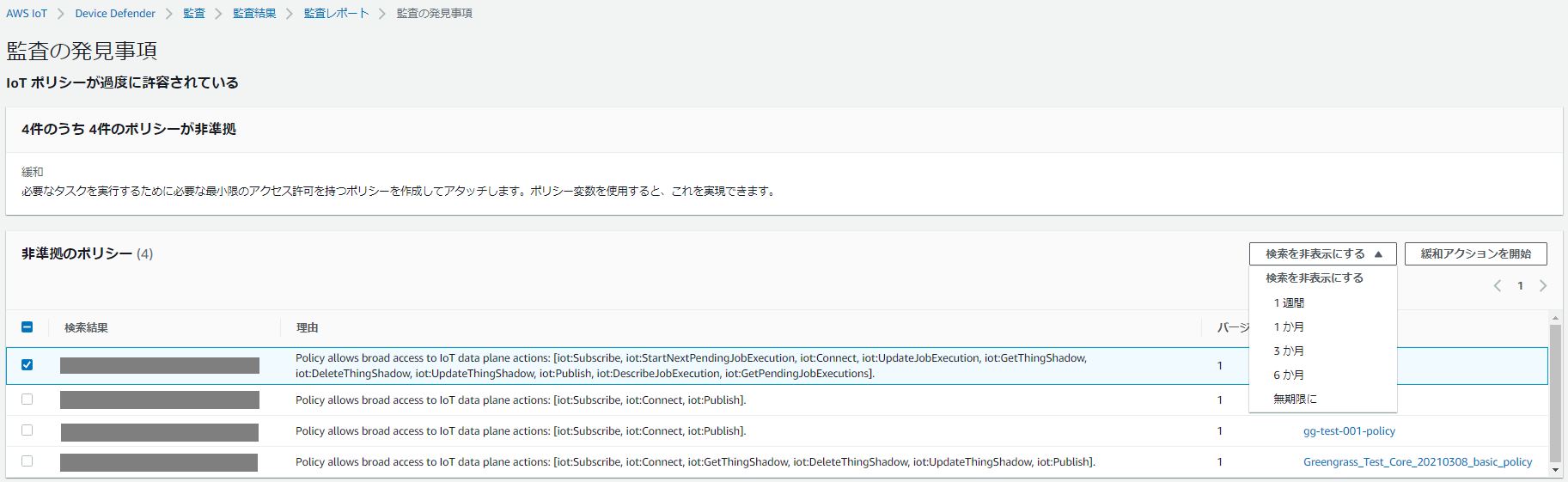Image resolution: width=1568 pixels, height=482 pixels.
Task: Check the second policy row checkbox
Action: point(27,400)
